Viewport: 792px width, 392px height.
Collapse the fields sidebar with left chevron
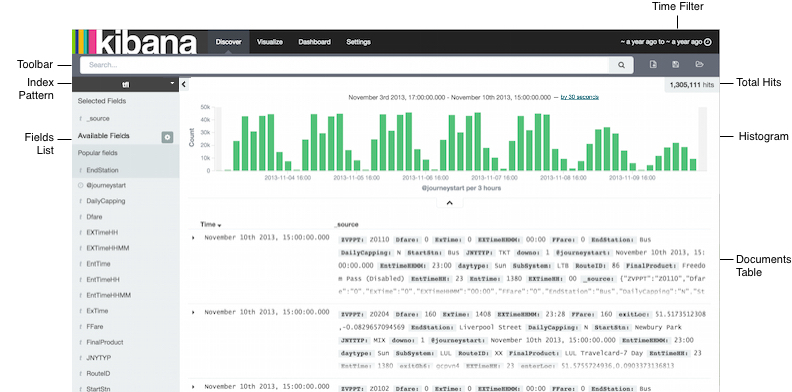click(x=184, y=84)
